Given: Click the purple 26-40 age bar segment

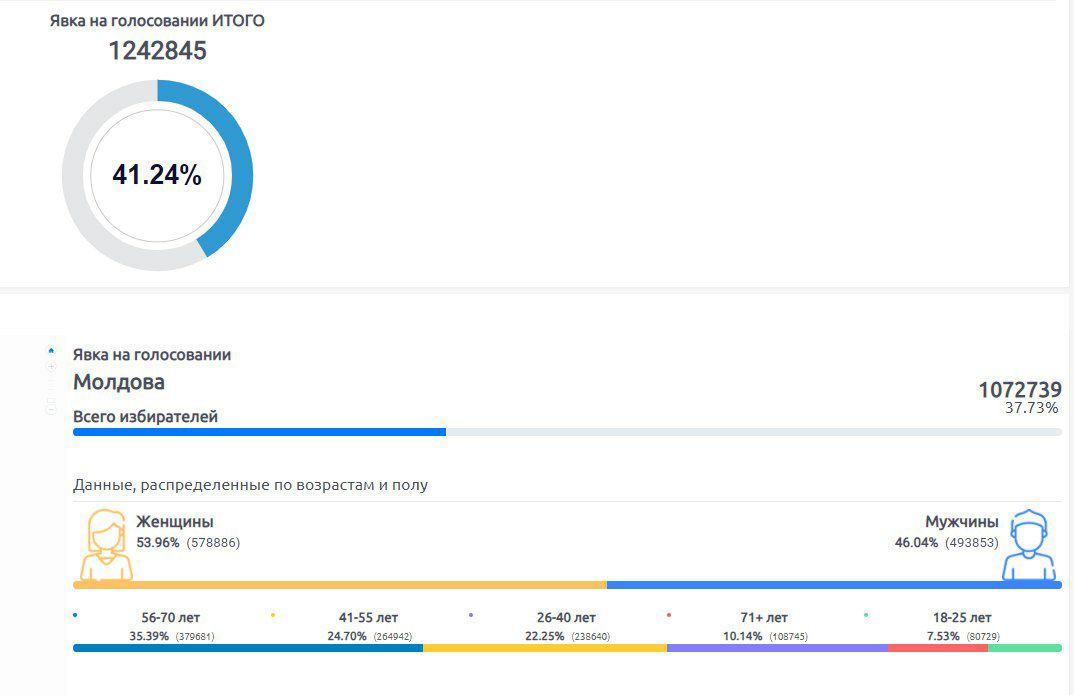Looking at the screenshot, I should point(777,648).
